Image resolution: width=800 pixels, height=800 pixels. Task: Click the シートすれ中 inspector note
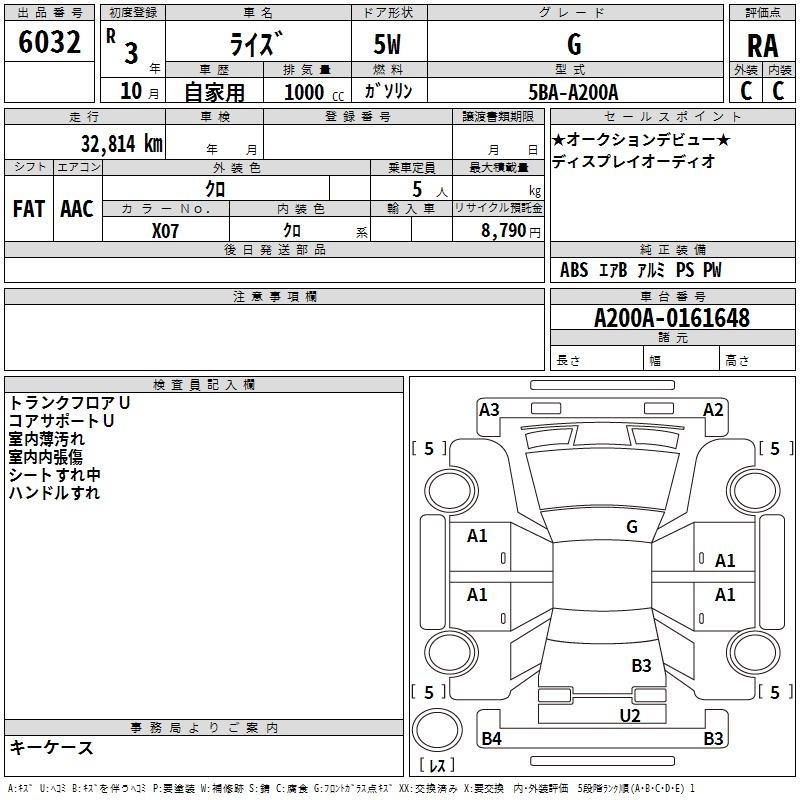pos(55,474)
